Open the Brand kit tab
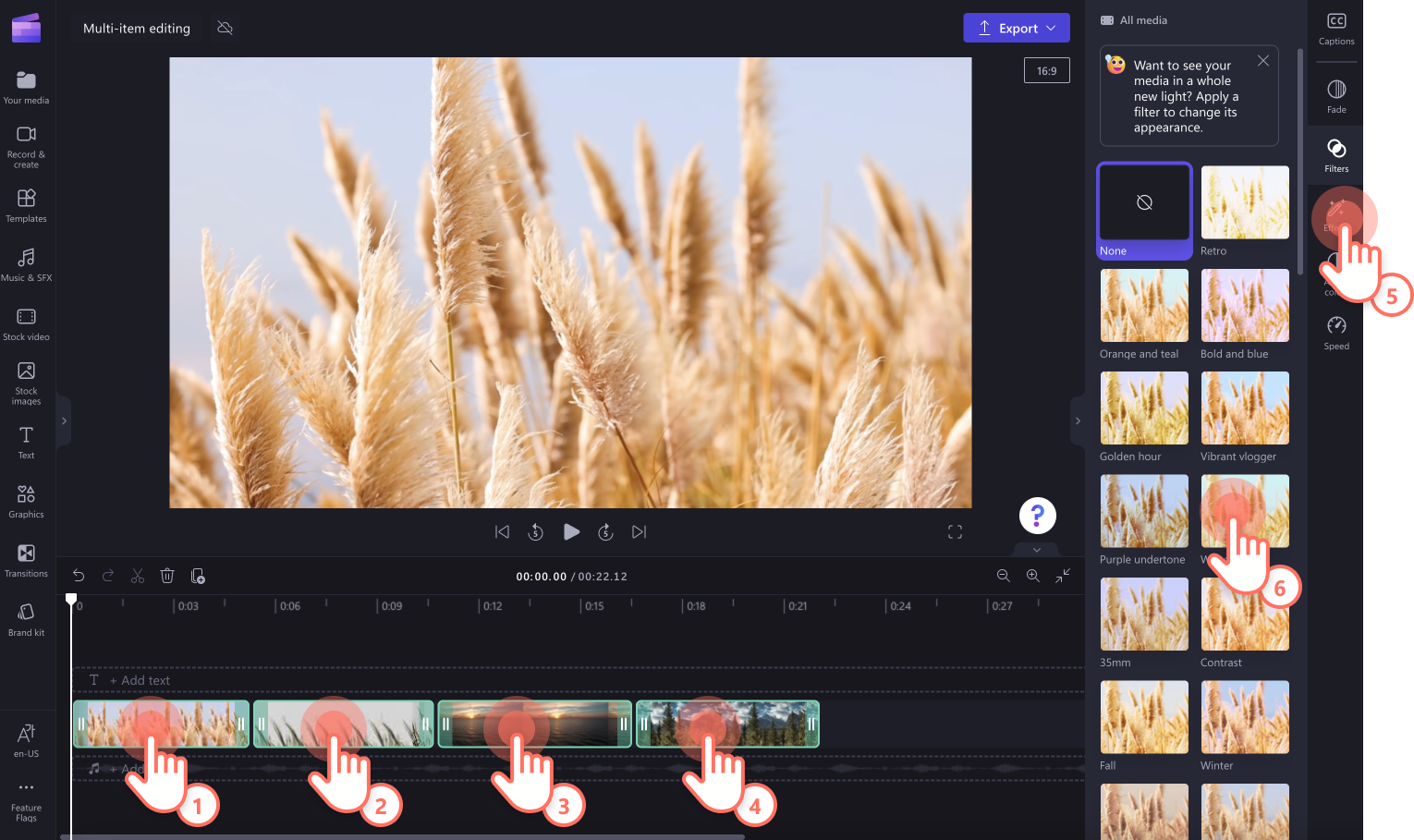Screen dimensions: 1414x840 (x=26, y=619)
